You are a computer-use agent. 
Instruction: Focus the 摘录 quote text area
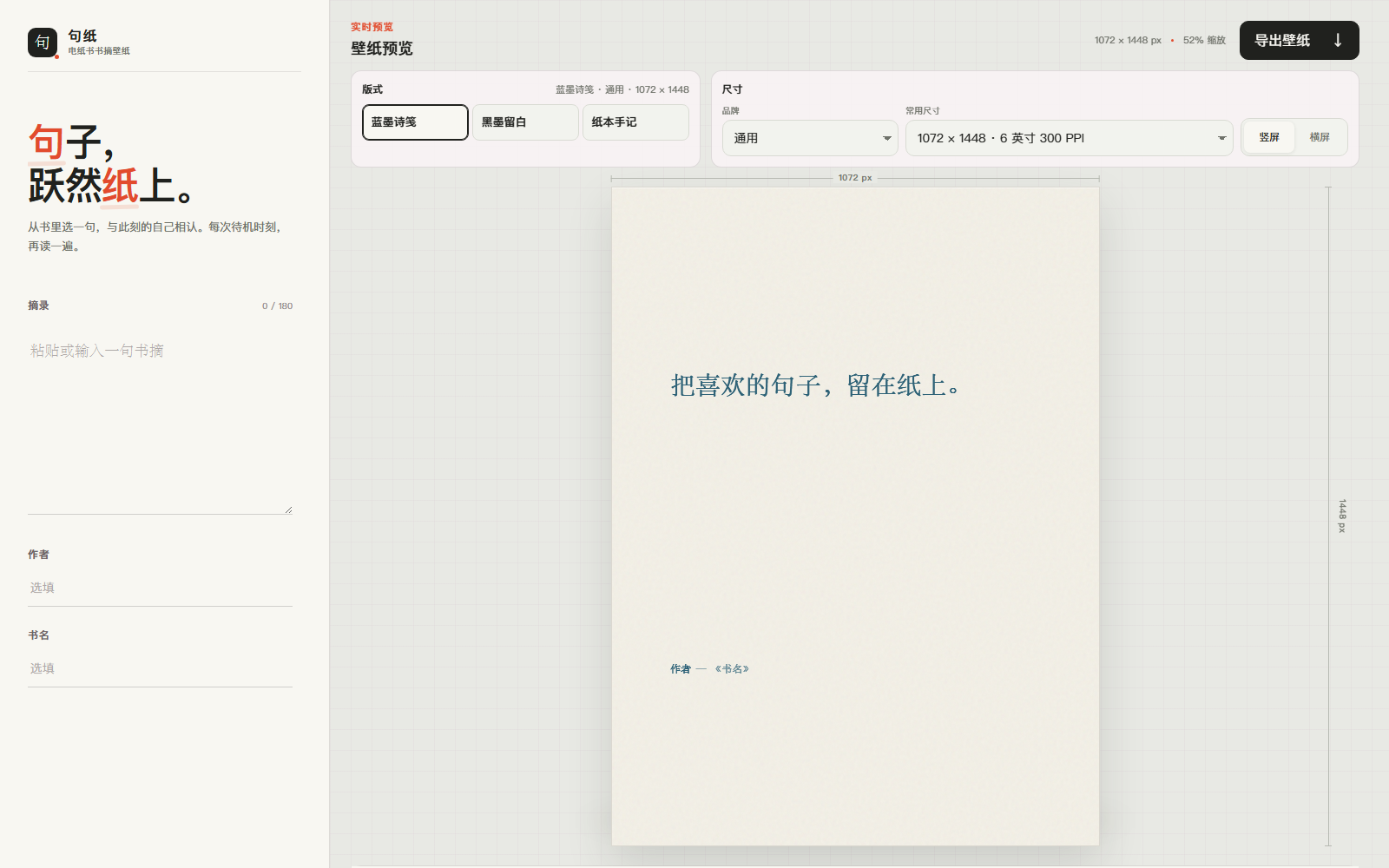(x=160, y=420)
